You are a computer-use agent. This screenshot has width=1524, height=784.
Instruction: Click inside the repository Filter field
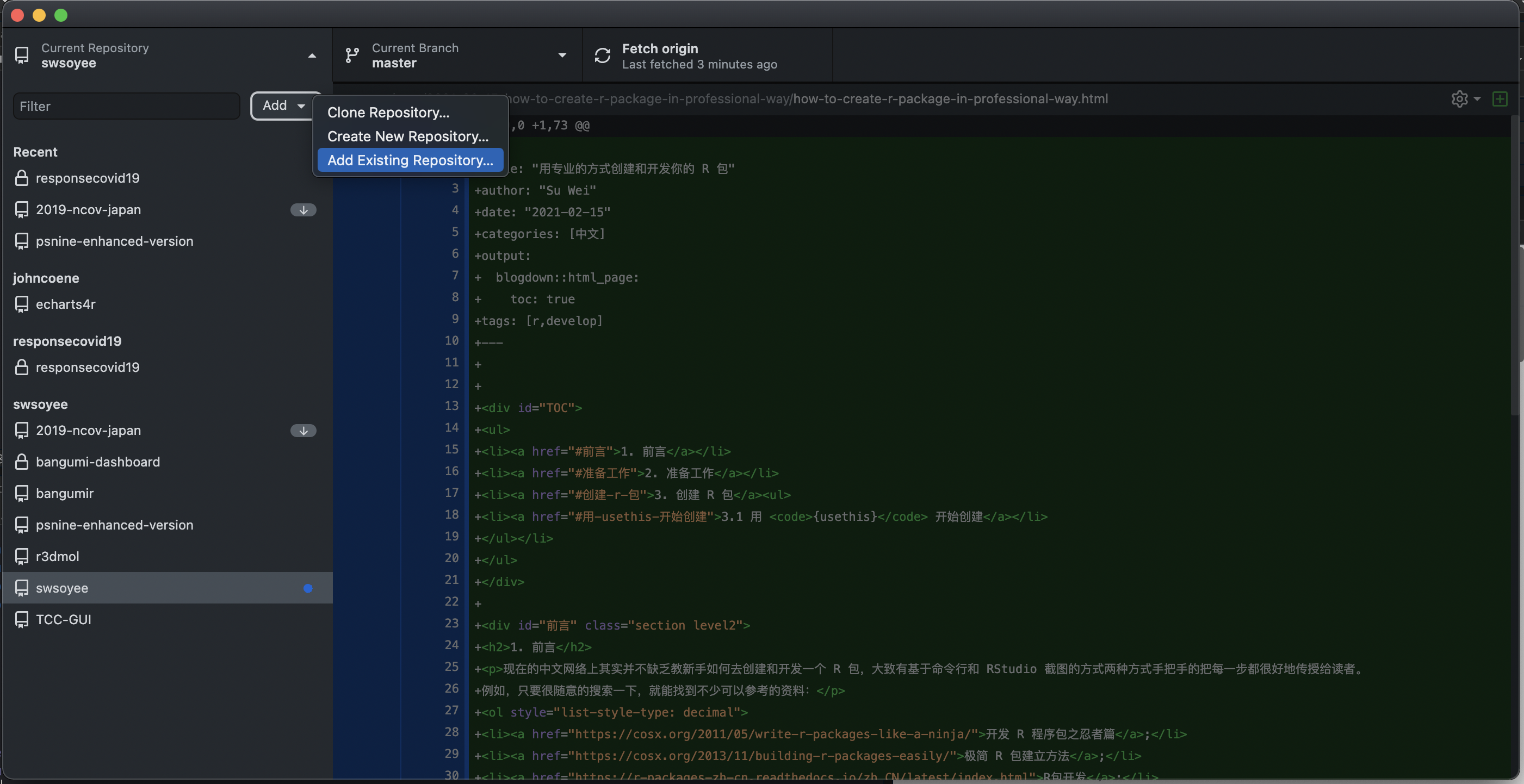click(x=126, y=107)
